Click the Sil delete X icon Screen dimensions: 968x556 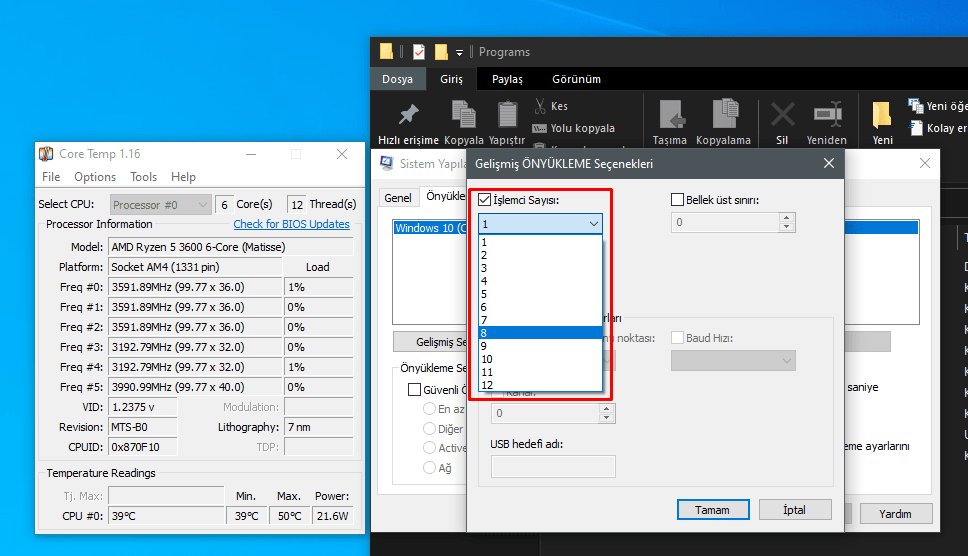click(x=782, y=115)
